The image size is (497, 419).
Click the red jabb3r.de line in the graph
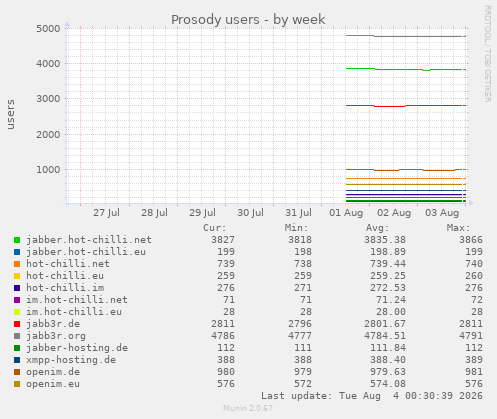click(x=405, y=106)
